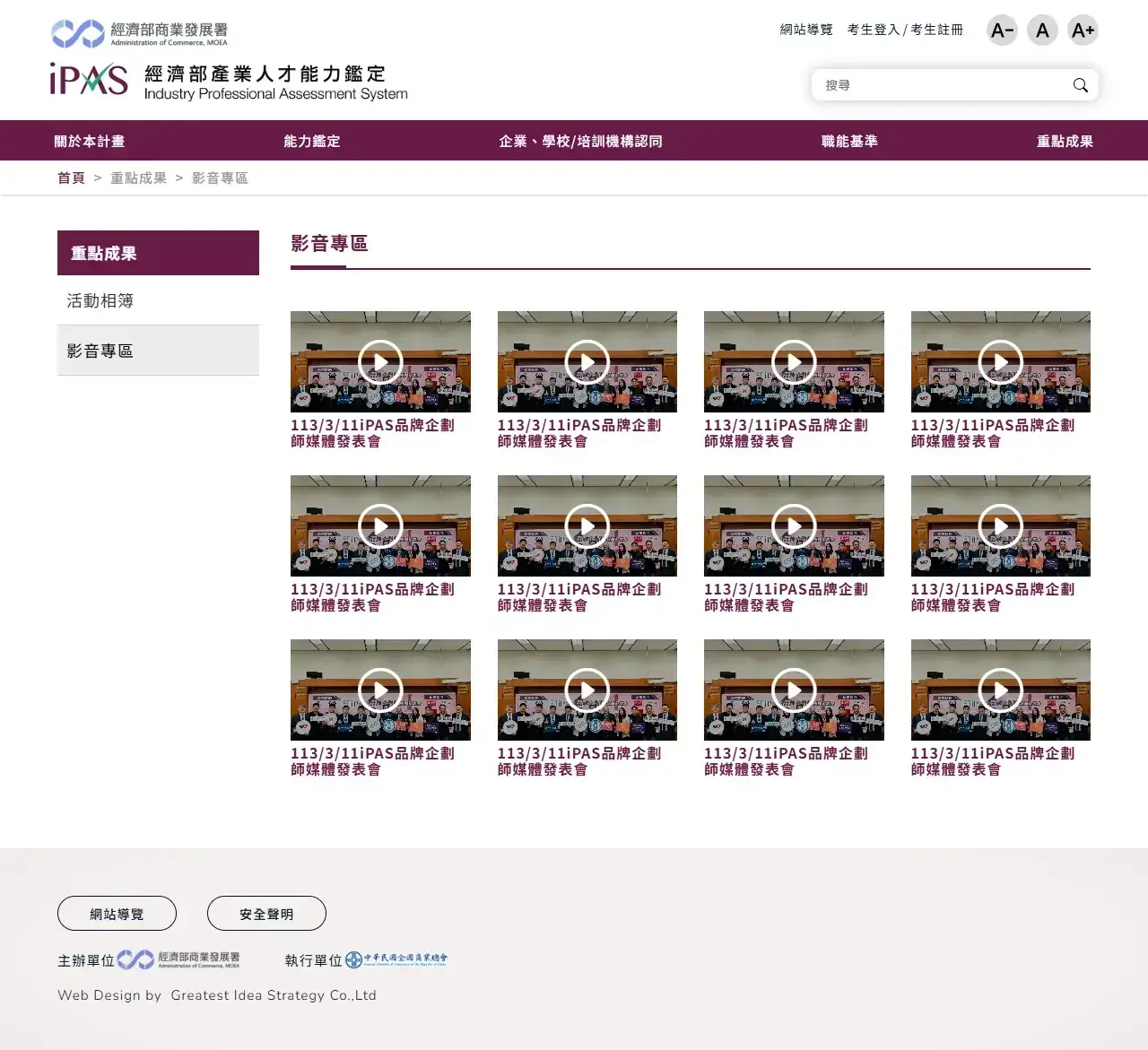Click the 中華民國全國商業總會 logo in footer

click(x=396, y=959)
